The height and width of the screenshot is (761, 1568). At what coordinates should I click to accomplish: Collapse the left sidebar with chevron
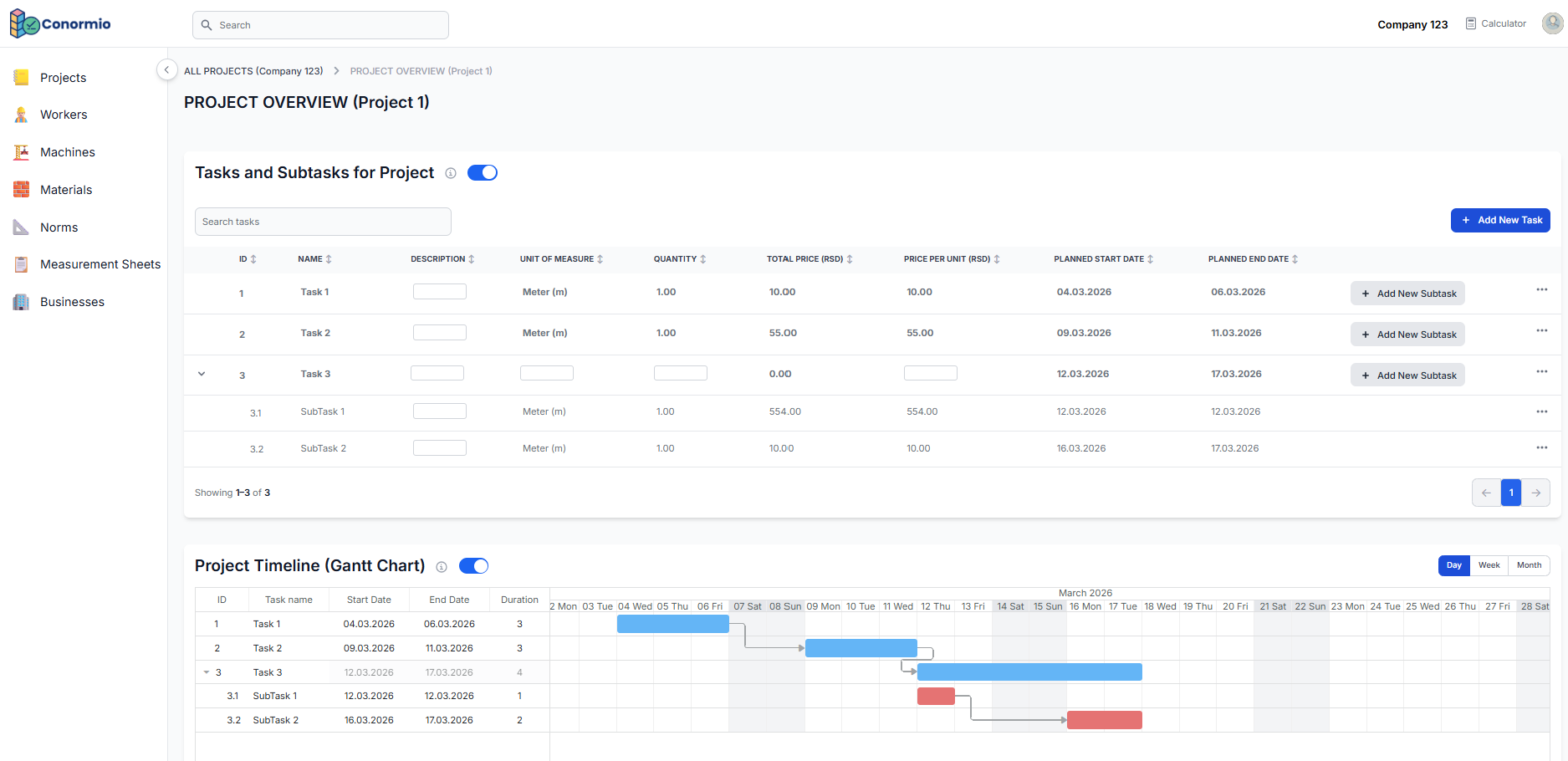(166, 70)
